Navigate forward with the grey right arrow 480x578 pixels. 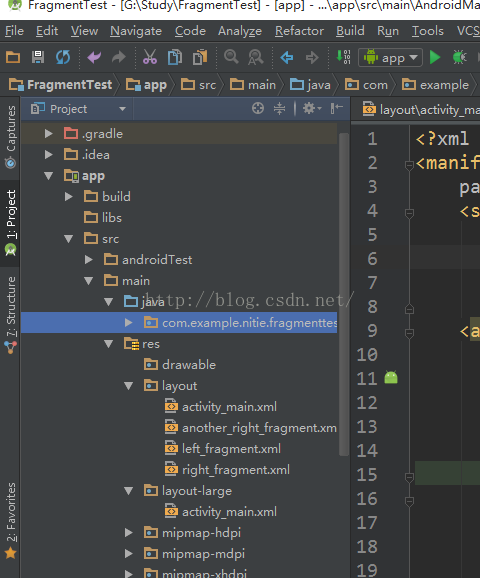tap(312, 58)
